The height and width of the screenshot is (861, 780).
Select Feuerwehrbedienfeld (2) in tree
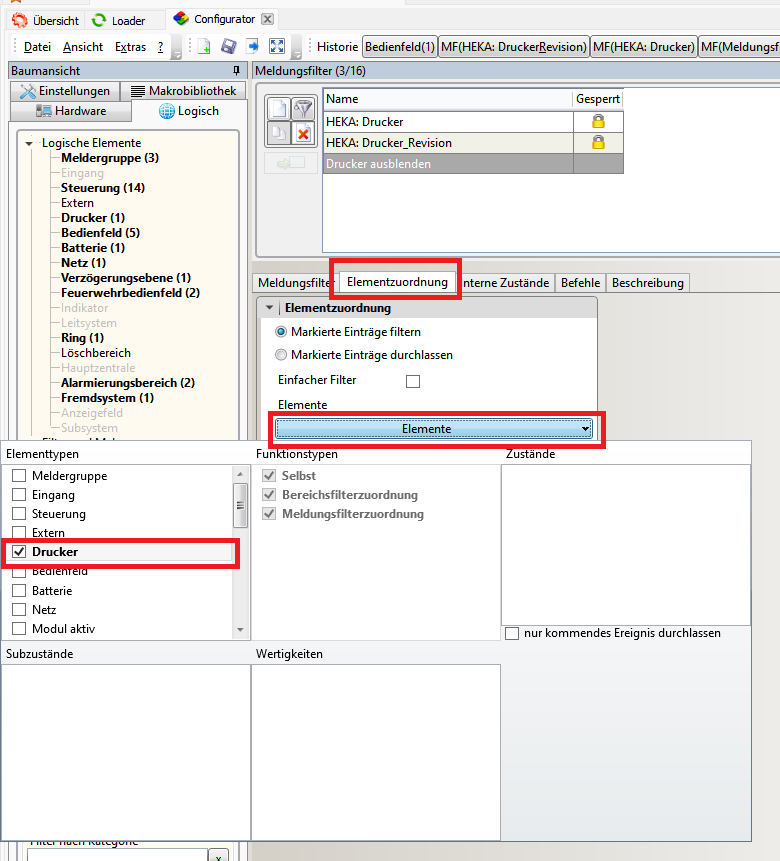point(130,293)
